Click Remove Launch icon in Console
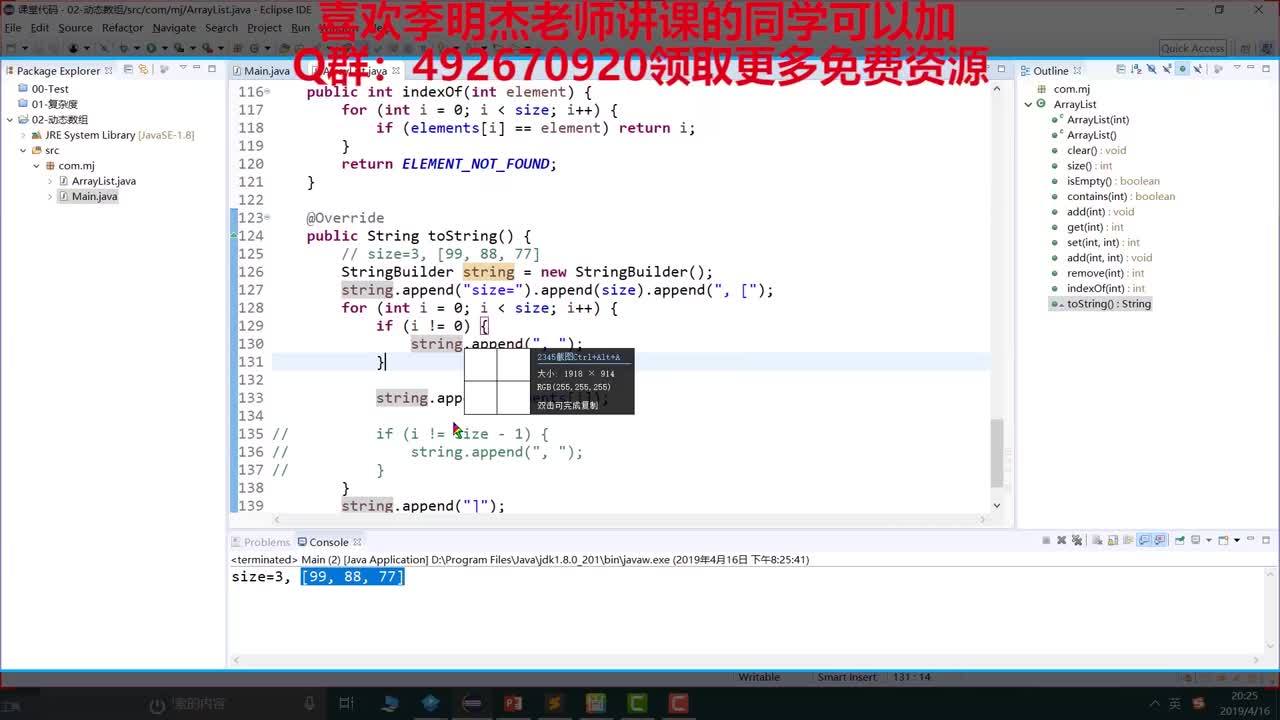Viewport: 1280px width, 720px height. 1062,541
